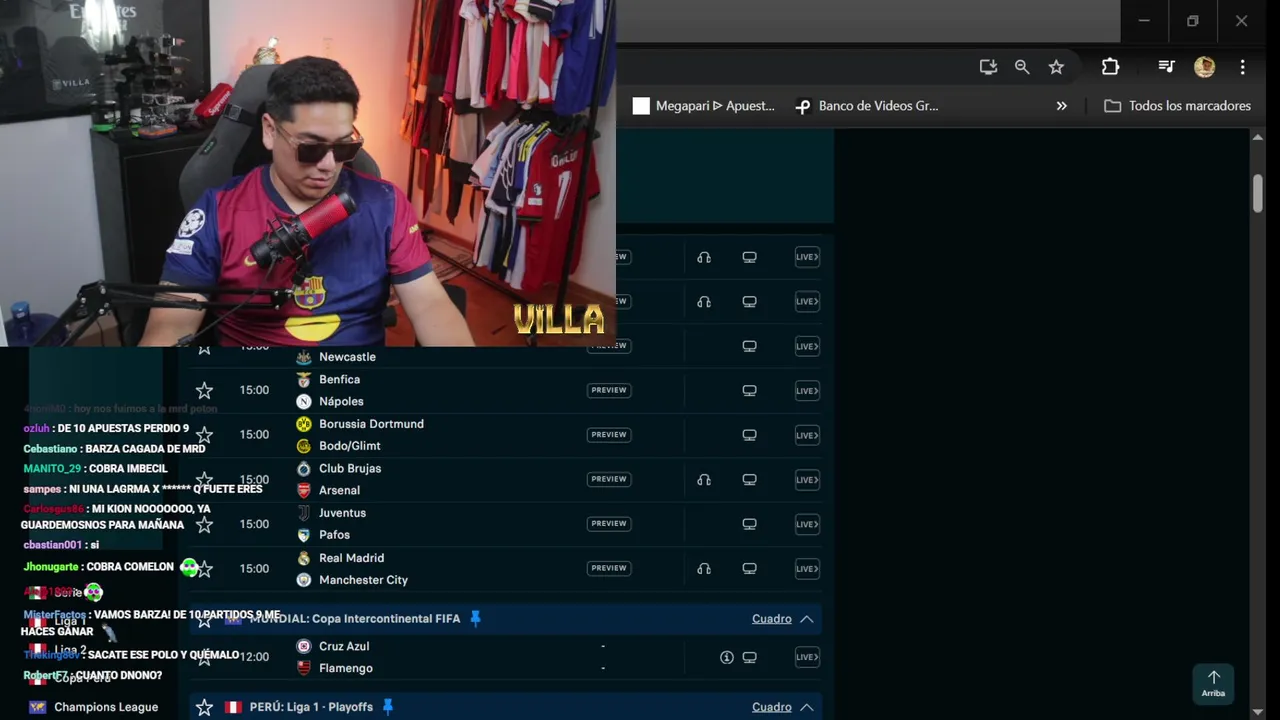Click the monitor icon for Cruz Azul vs Flamengo

point(749,657)
